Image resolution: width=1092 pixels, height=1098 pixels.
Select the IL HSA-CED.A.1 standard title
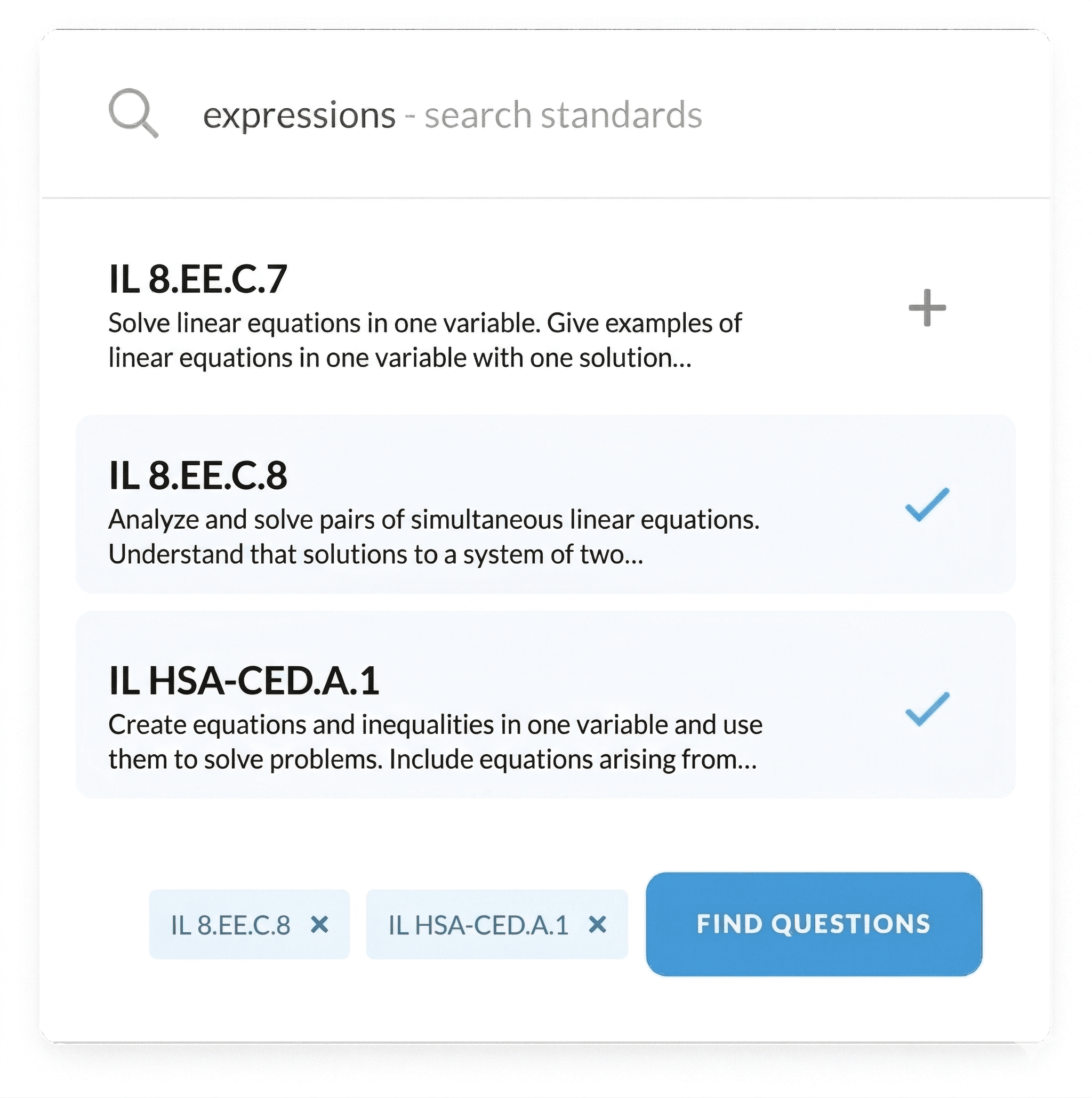point(244,680)
